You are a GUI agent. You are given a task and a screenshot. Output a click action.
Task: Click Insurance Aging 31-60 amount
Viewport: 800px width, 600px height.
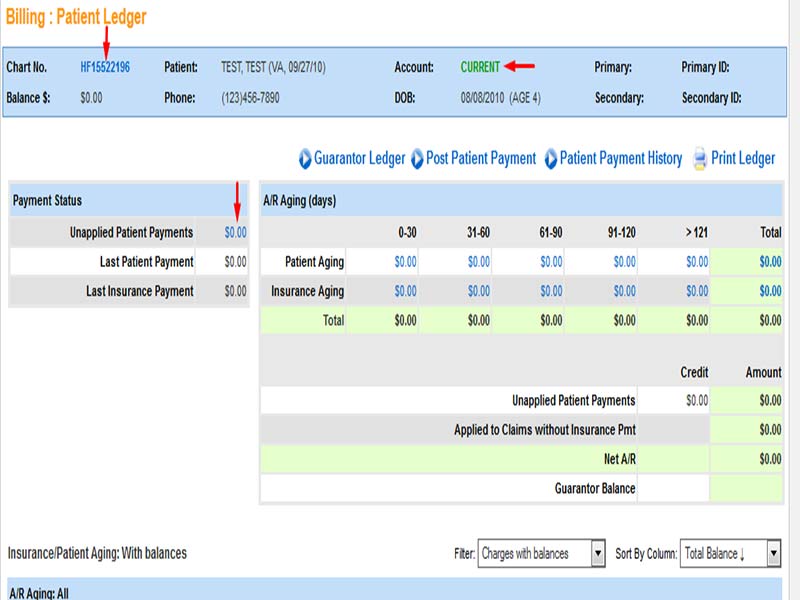(479, 291)
